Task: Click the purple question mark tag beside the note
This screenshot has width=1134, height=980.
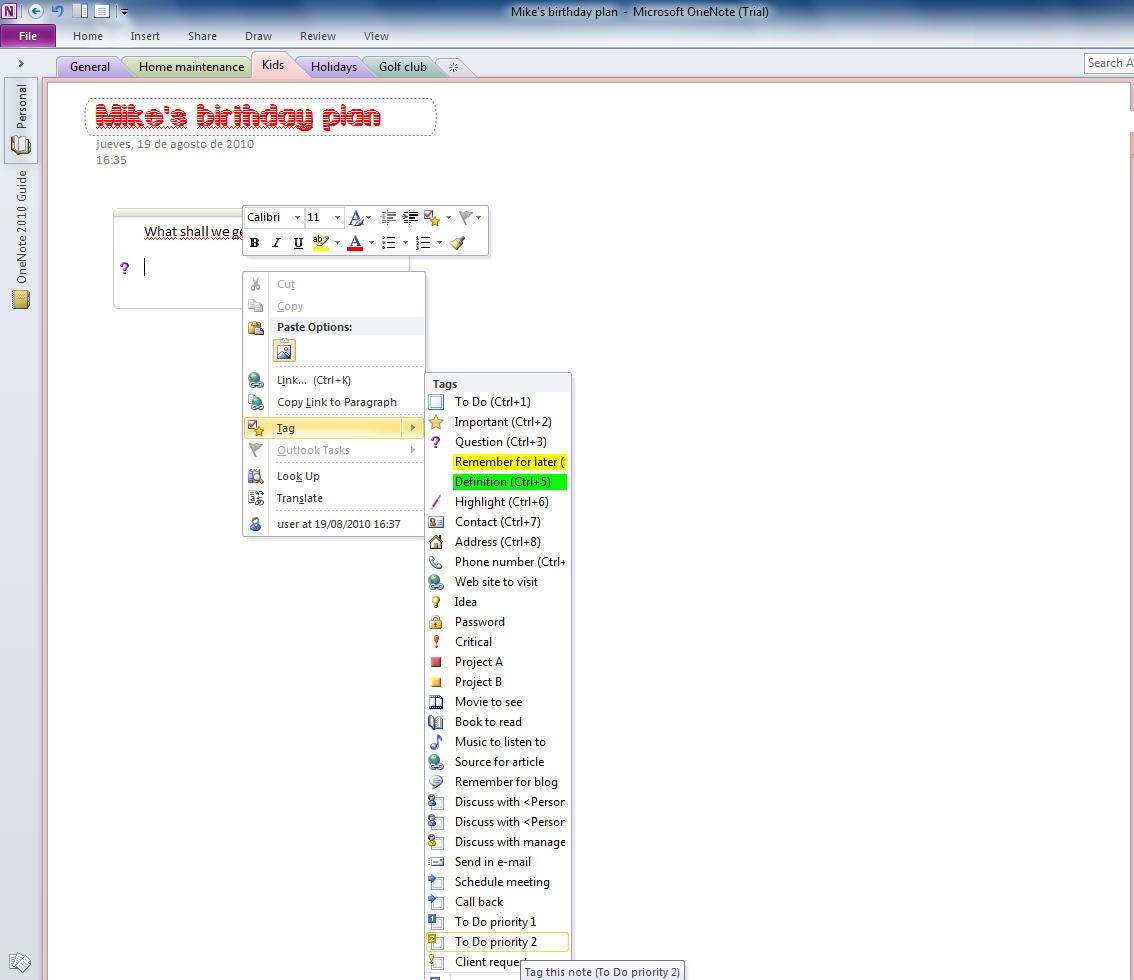Action: pyautogui.click(x=124, y=268)
